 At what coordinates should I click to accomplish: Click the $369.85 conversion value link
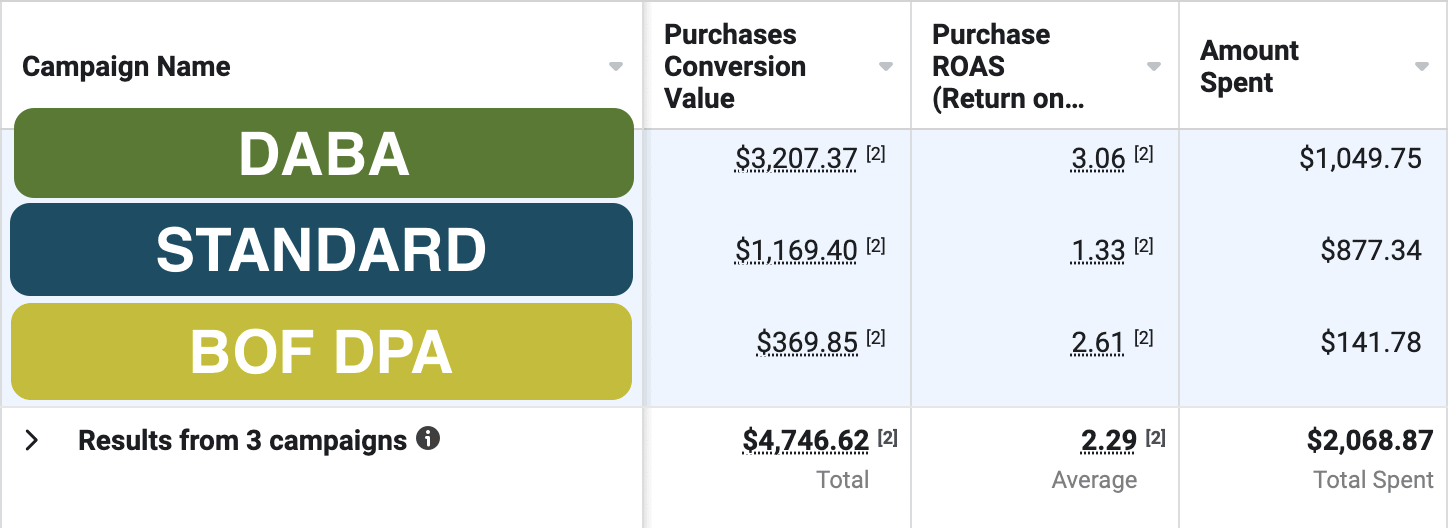click(807, 343)
